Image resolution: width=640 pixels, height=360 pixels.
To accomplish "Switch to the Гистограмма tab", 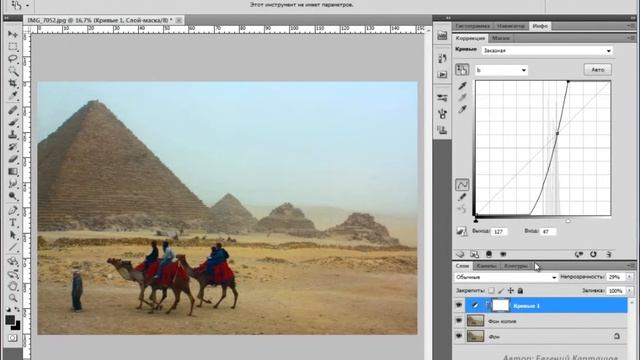I will point(472,26).
